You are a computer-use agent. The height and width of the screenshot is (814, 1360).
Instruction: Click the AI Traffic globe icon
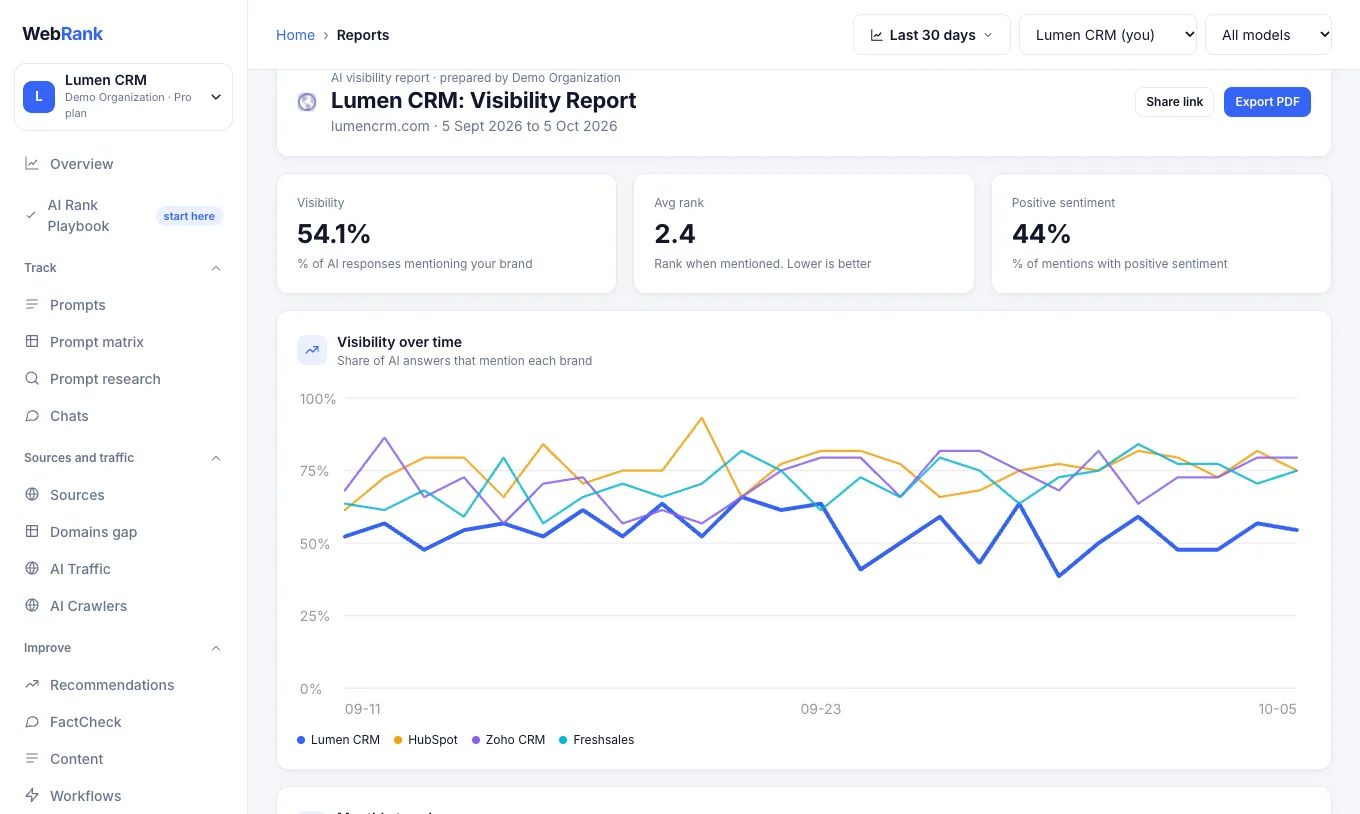tap(32, 569)
